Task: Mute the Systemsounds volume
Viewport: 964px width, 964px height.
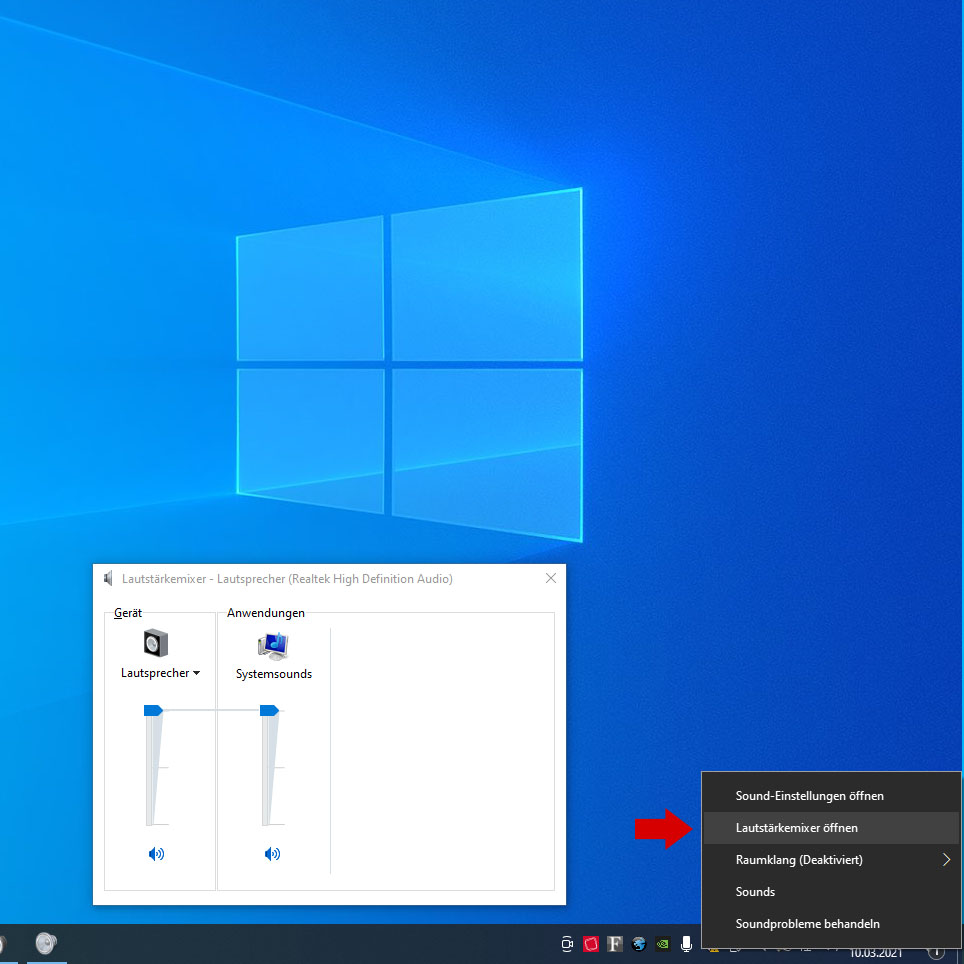Action: click(272, 853)
